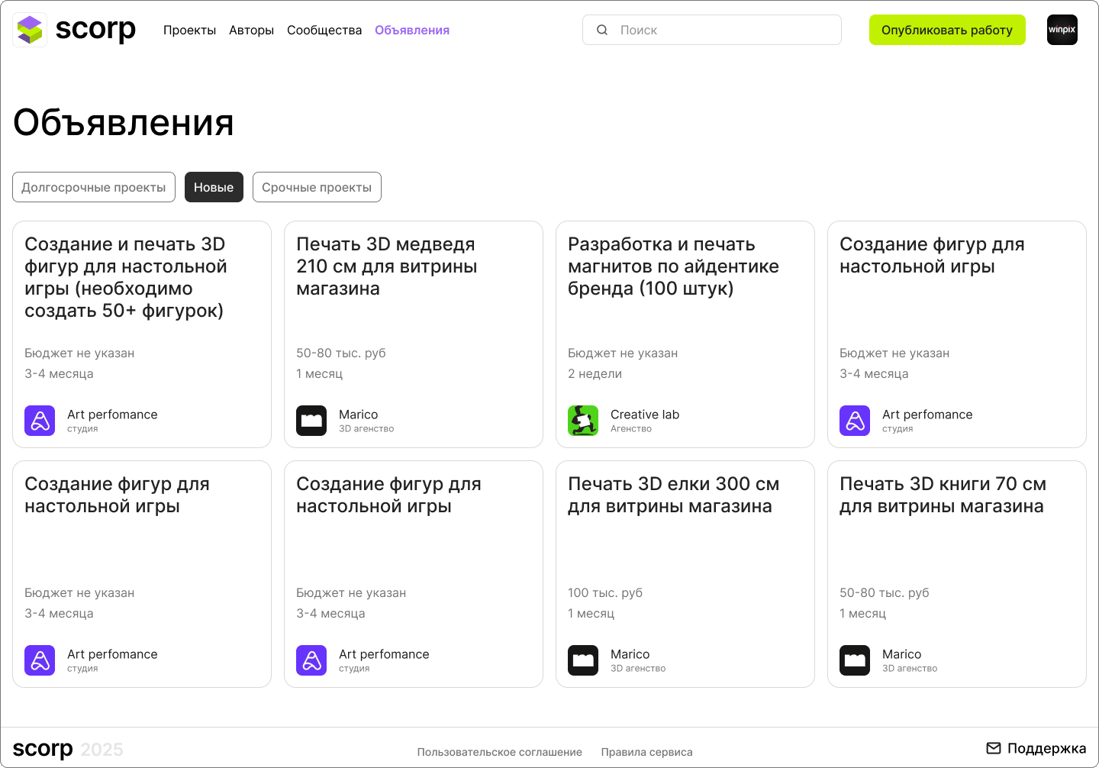The height and width of the screenshot is (768, 1099).
Task: Click the search magnifier icon
Action: click(x=602, y=30)
